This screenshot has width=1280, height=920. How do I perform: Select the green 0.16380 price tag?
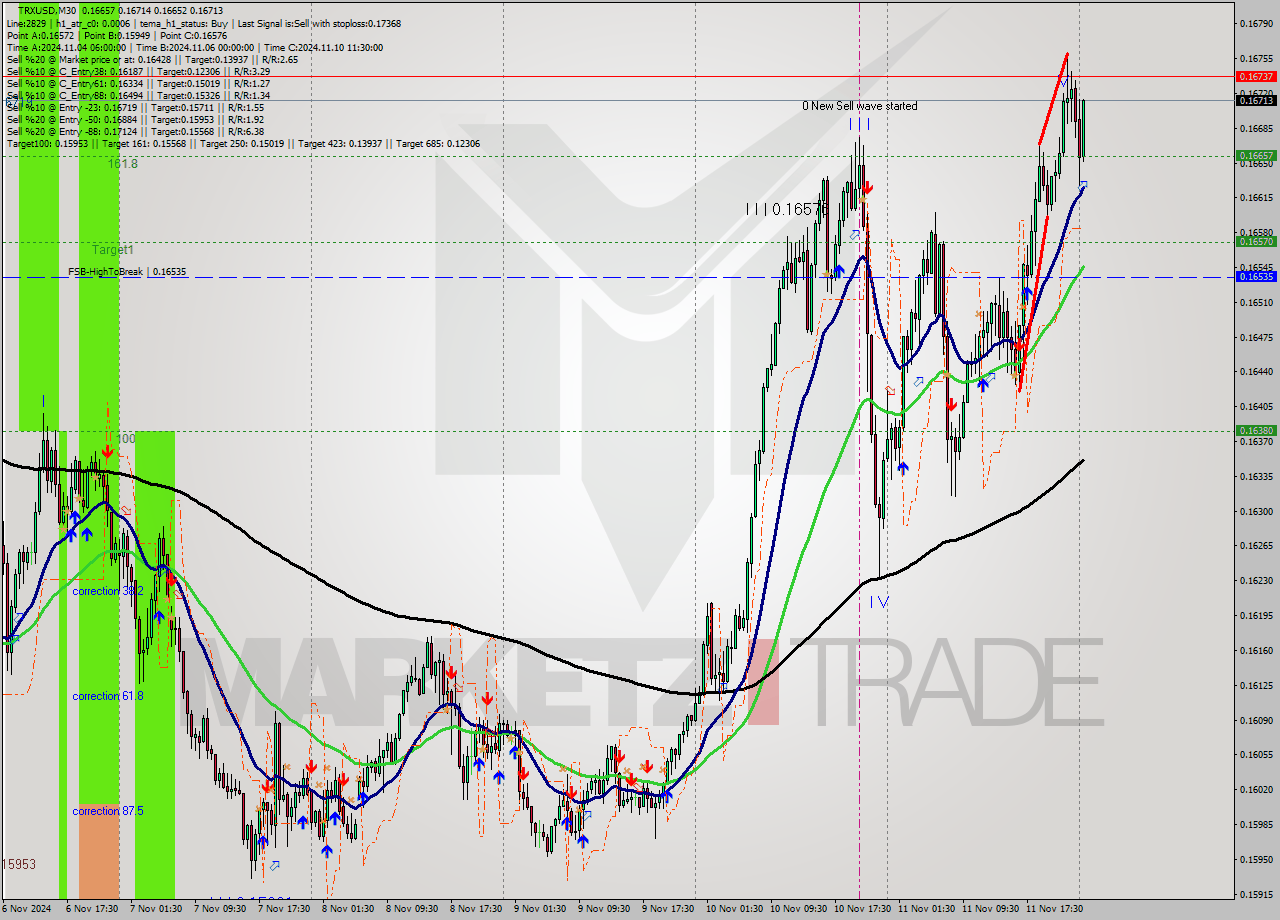pos(1256,430)
